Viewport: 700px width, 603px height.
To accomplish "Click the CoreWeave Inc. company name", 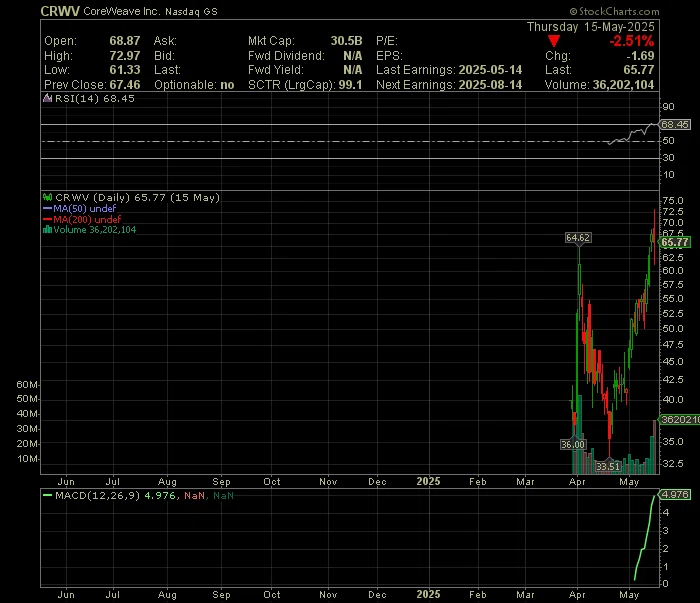I will pos(121,12).
